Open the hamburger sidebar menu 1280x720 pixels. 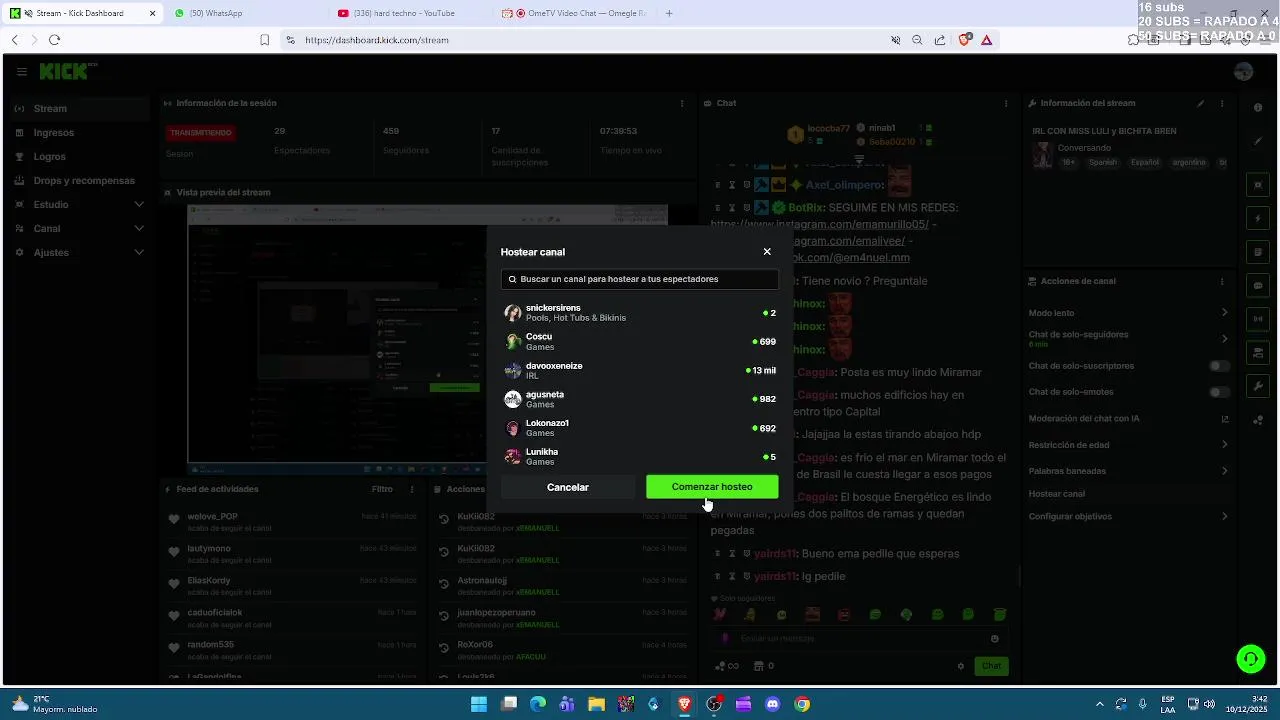coord(21,71)
